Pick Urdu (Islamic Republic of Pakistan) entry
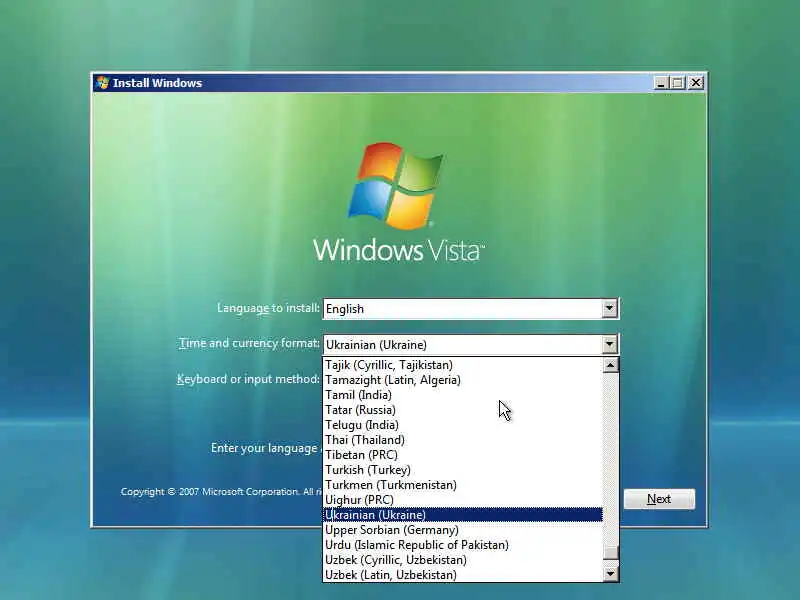Screen dimensions: 800x600 463,545
